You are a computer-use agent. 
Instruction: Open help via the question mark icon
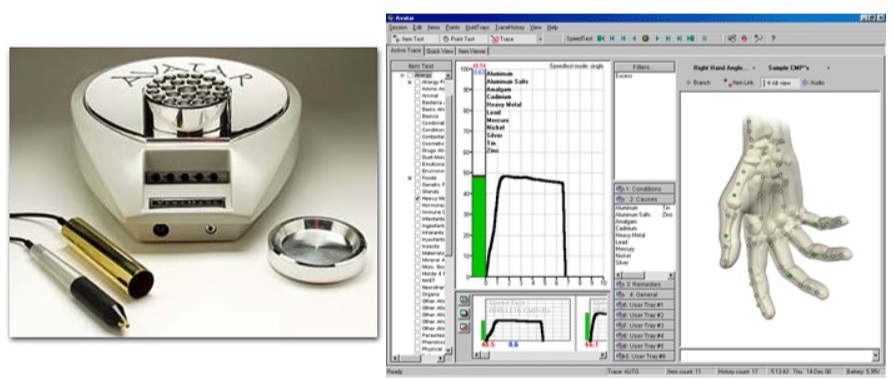click(x=773, y=39)
